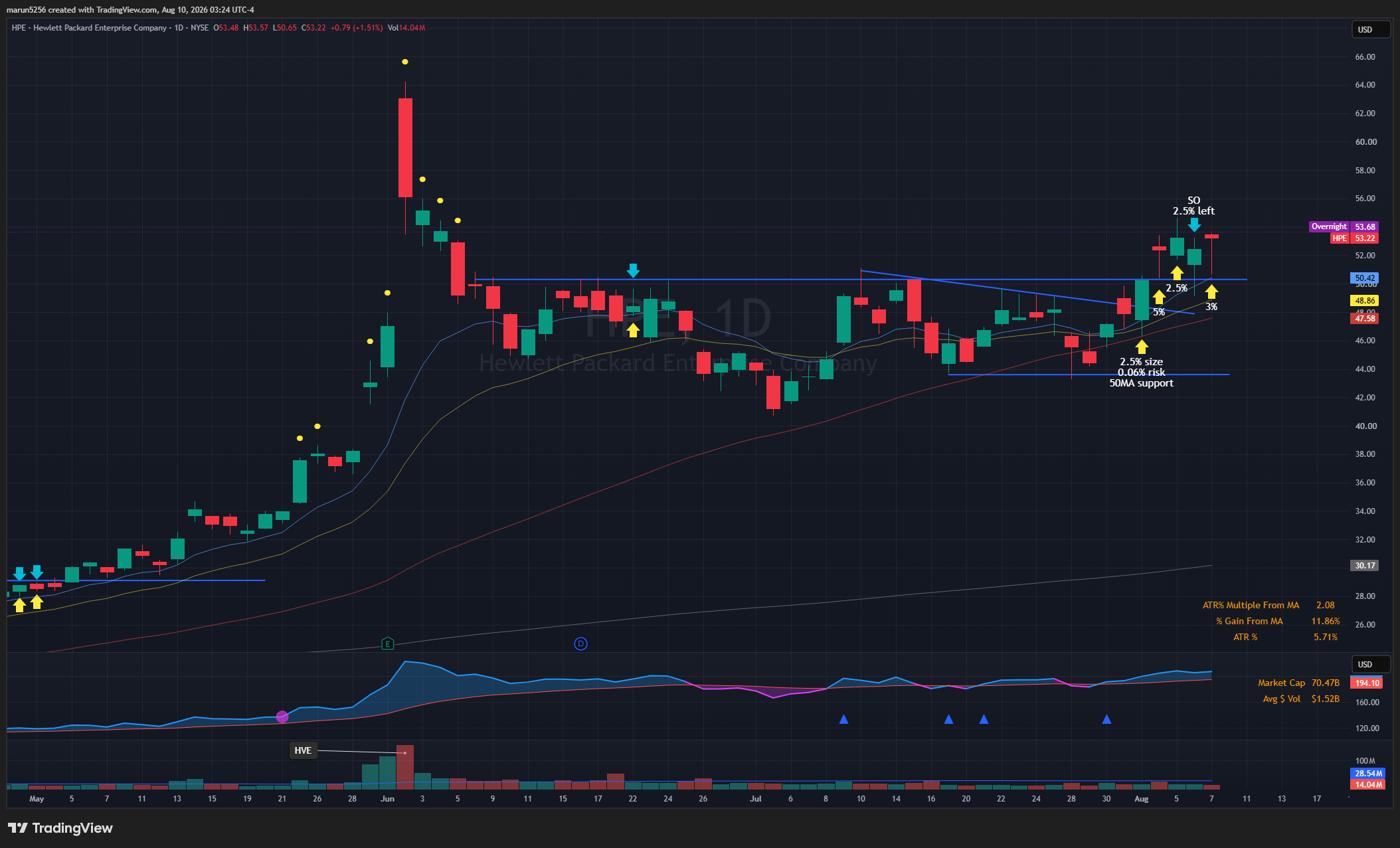Viewport: 1400px width, 848px height.
Task: Click the HVE volume label
Action: pos(303,750)
